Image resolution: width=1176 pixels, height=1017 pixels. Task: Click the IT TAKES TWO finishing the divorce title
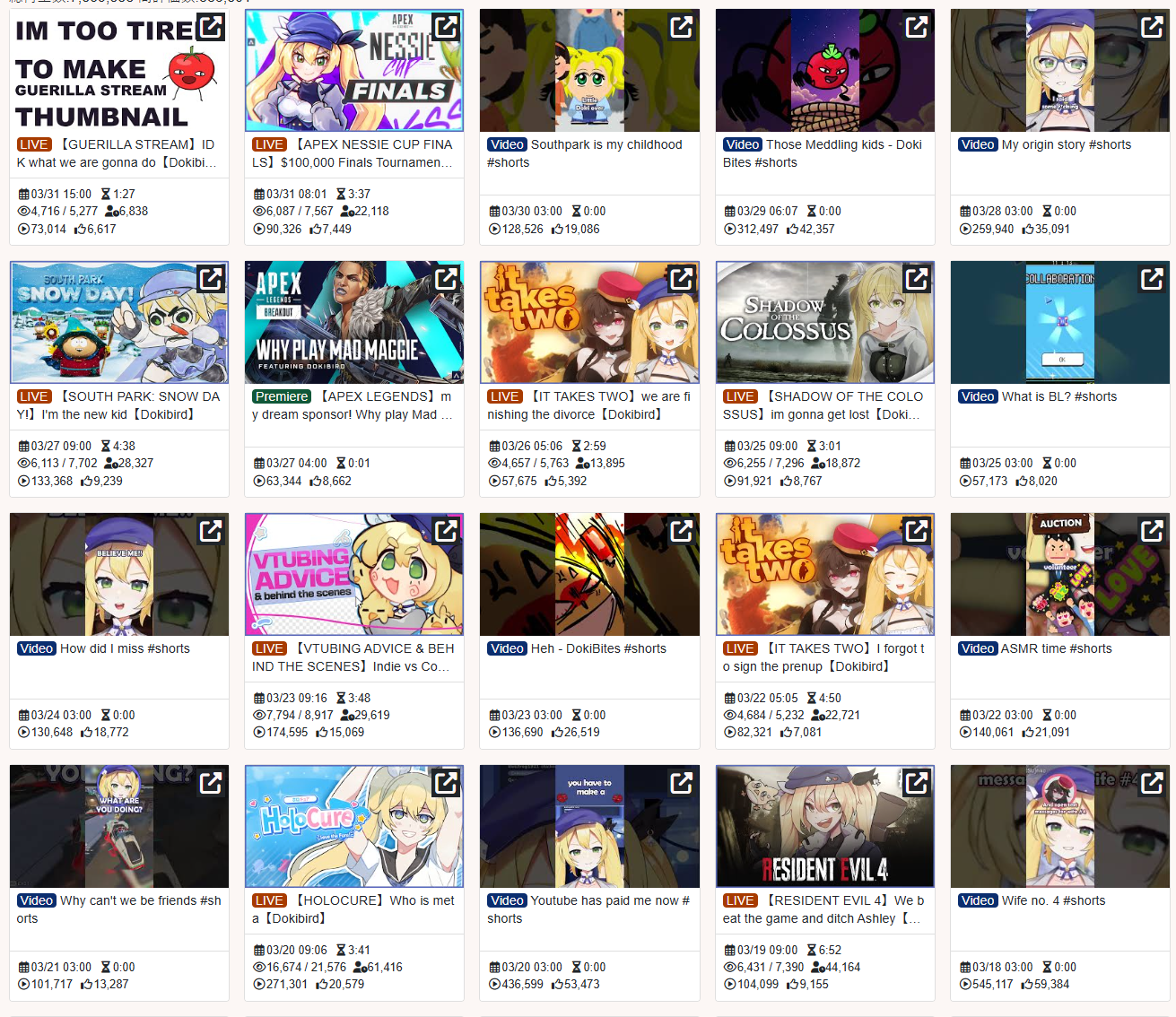point(589,405)
